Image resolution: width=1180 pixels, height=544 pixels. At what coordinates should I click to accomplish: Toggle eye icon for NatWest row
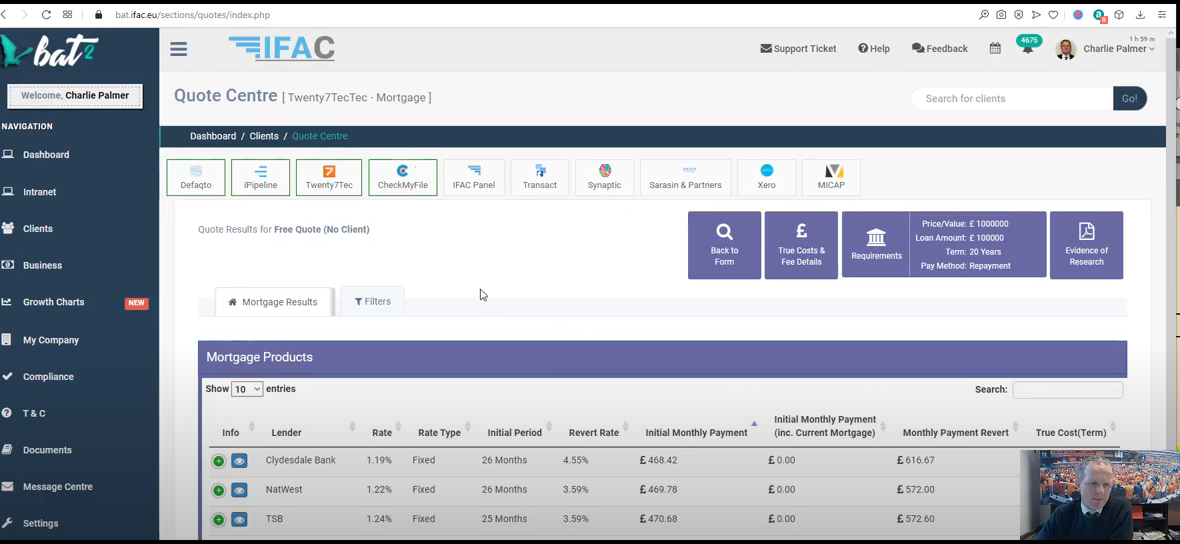pyautogui.click(x=239, y=490)
